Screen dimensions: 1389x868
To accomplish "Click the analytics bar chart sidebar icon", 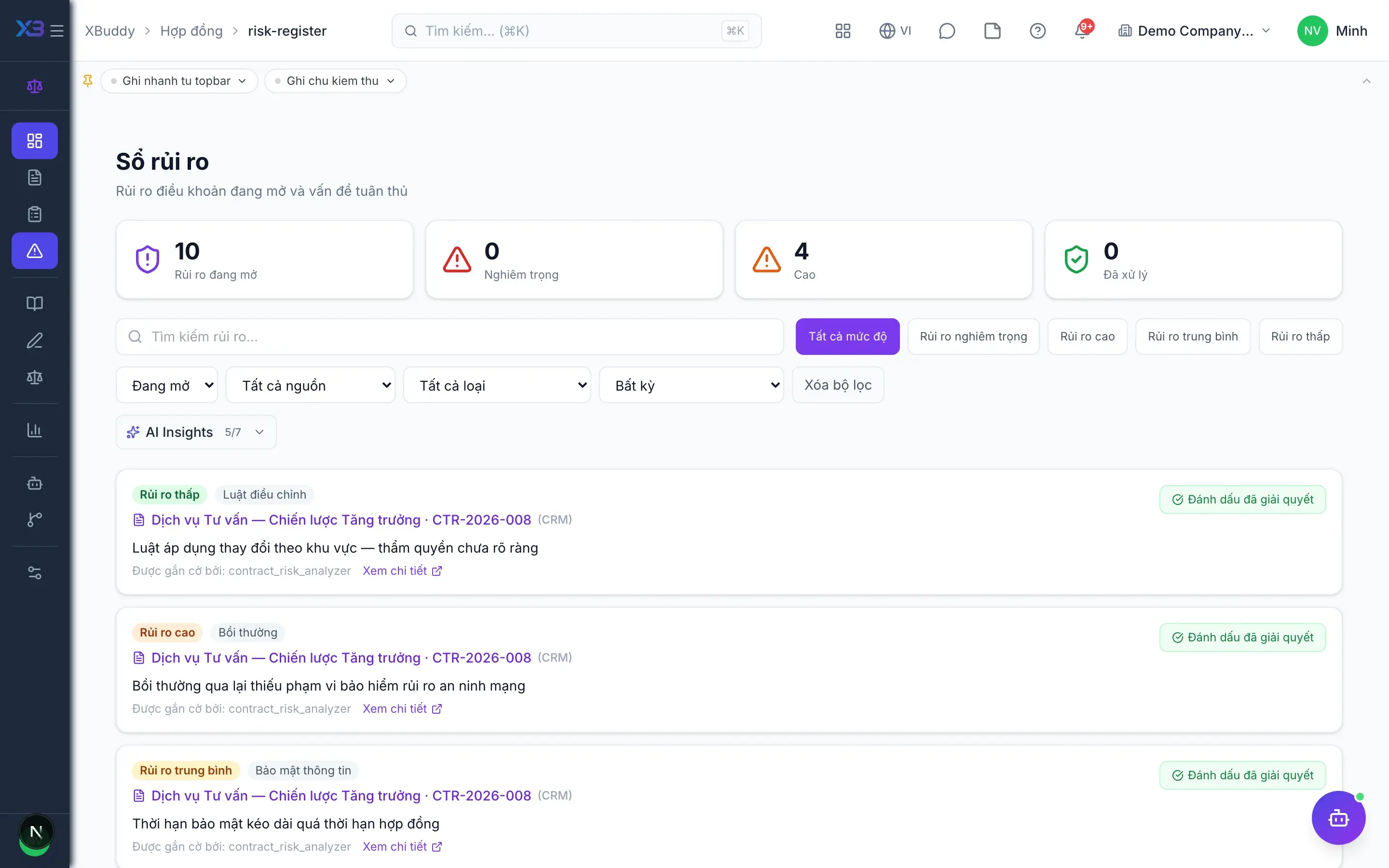I will 34,430.
